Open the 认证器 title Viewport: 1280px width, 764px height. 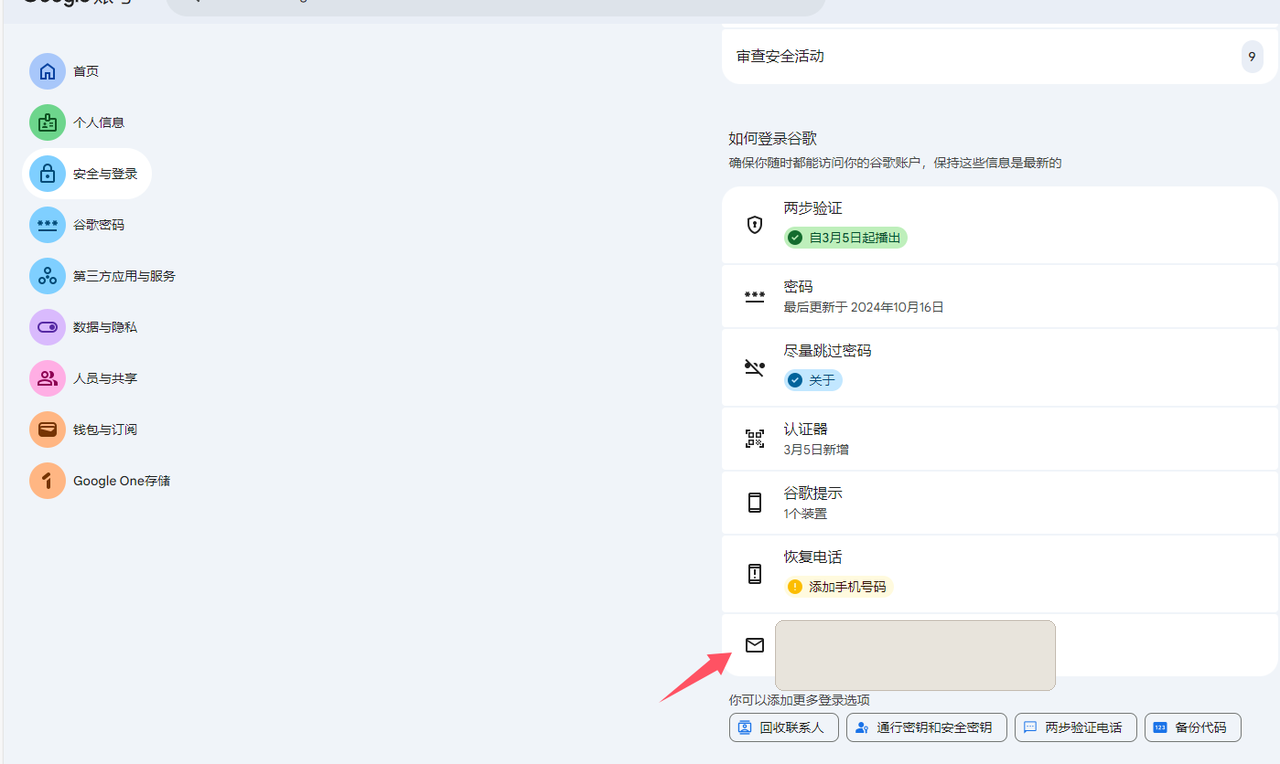coord(806,429)
